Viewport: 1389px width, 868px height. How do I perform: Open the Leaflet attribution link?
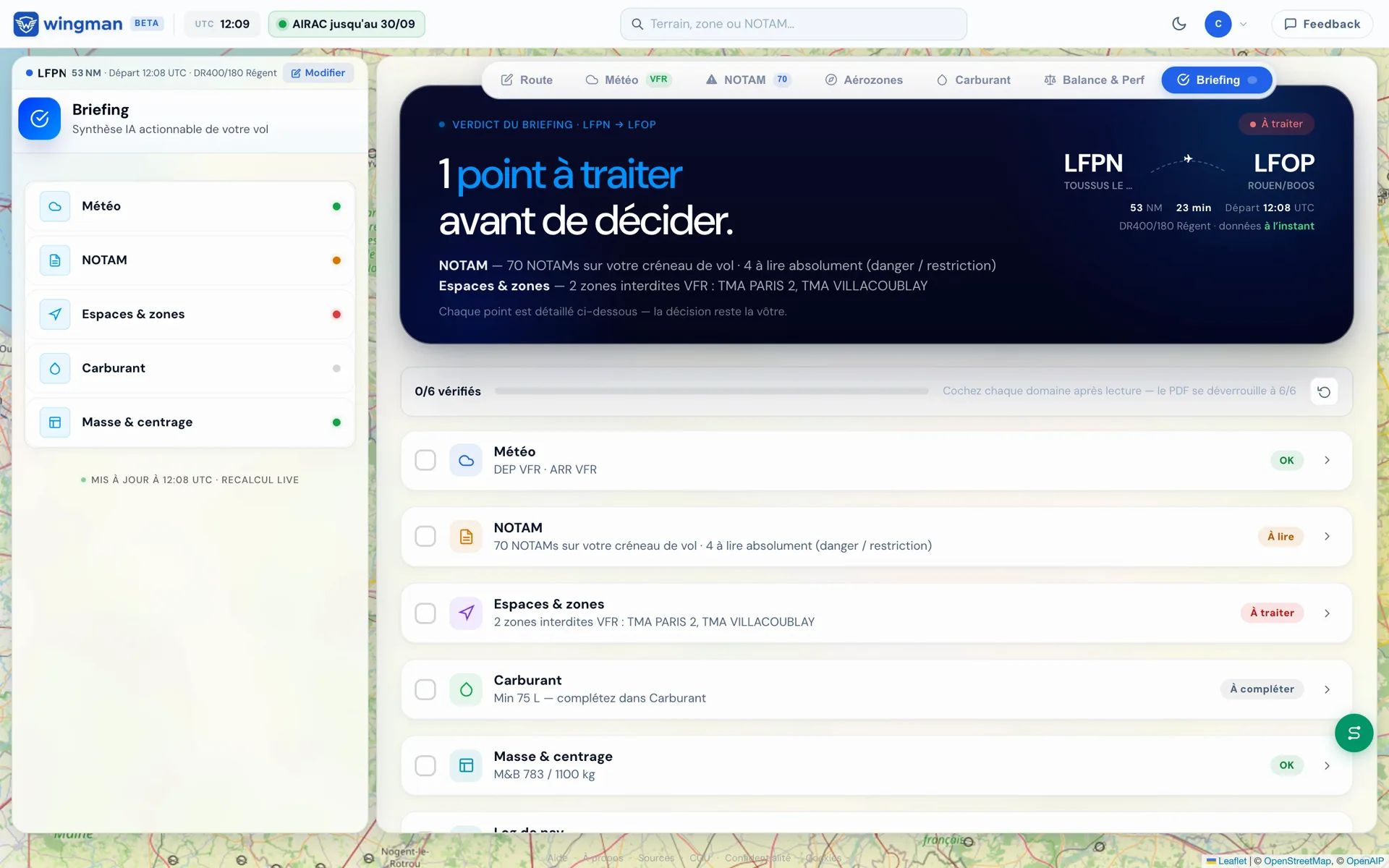1227,861
